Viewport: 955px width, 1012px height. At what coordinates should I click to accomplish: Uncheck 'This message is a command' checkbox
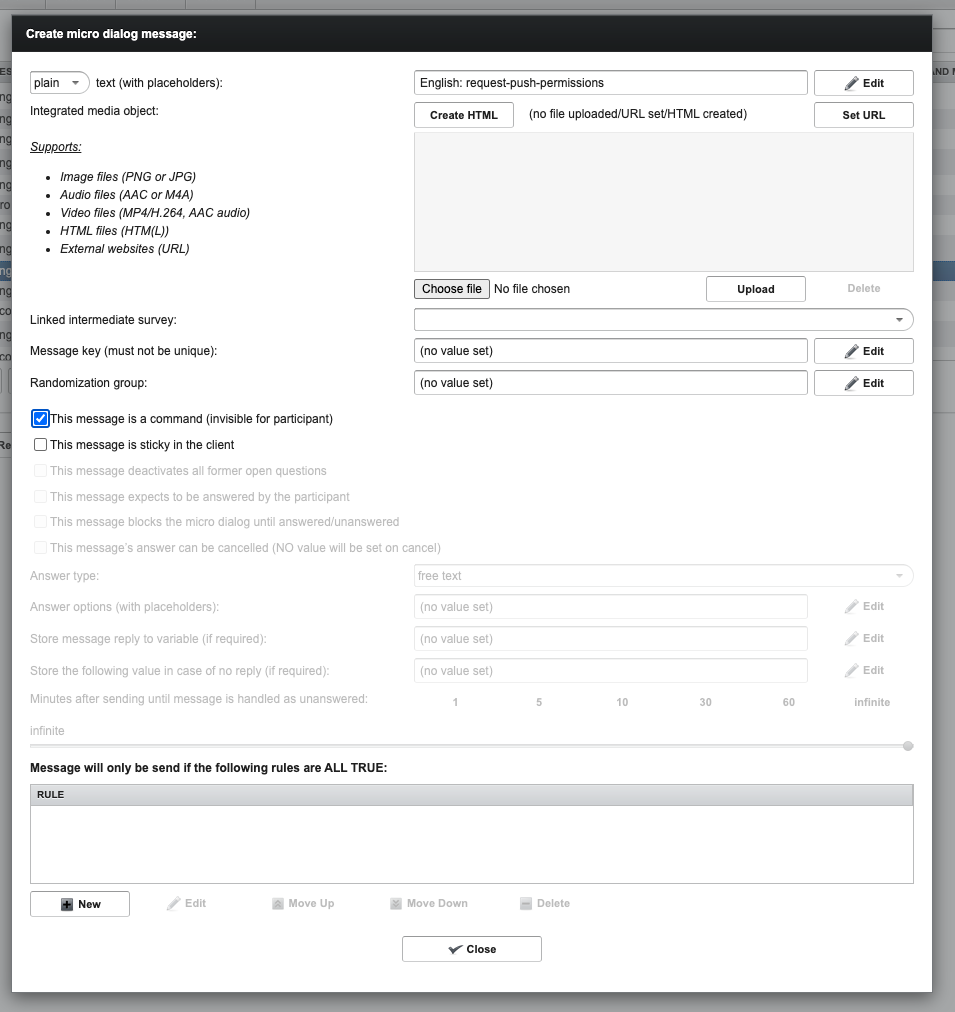click(x=41, y=419)
